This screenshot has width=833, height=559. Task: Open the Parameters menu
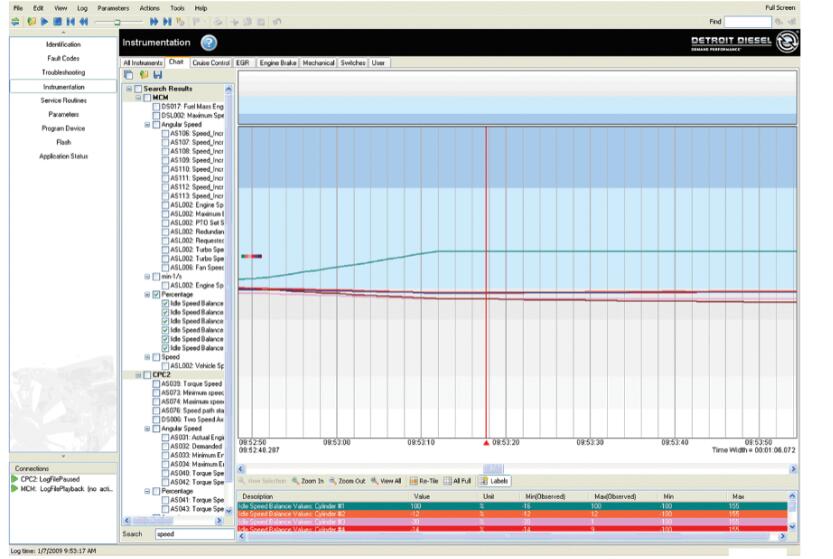pos(112,7)
